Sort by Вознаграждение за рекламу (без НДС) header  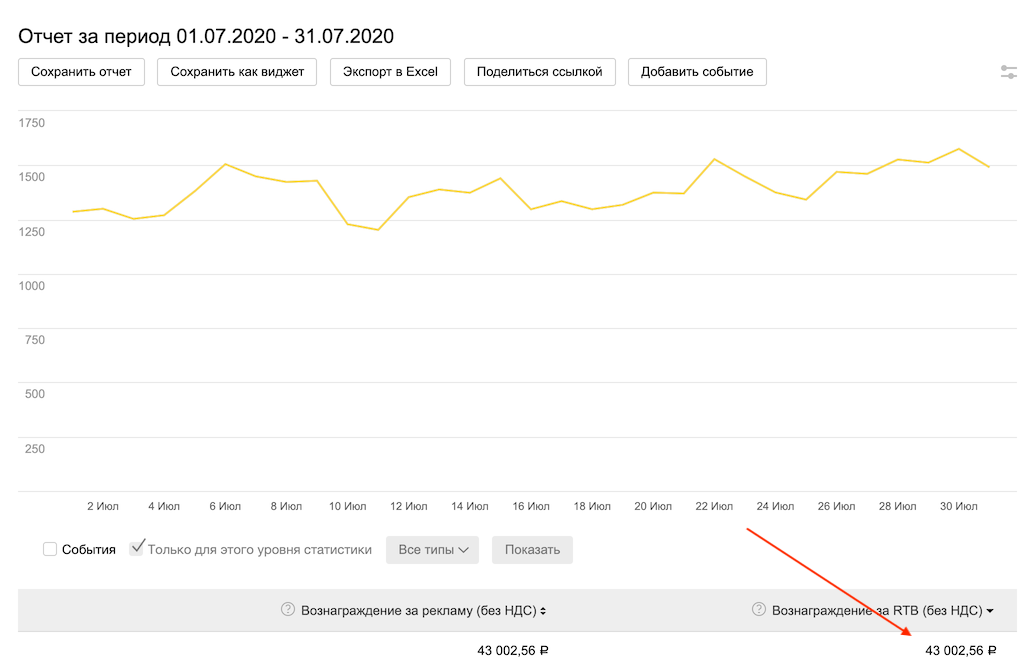(418, 610)
